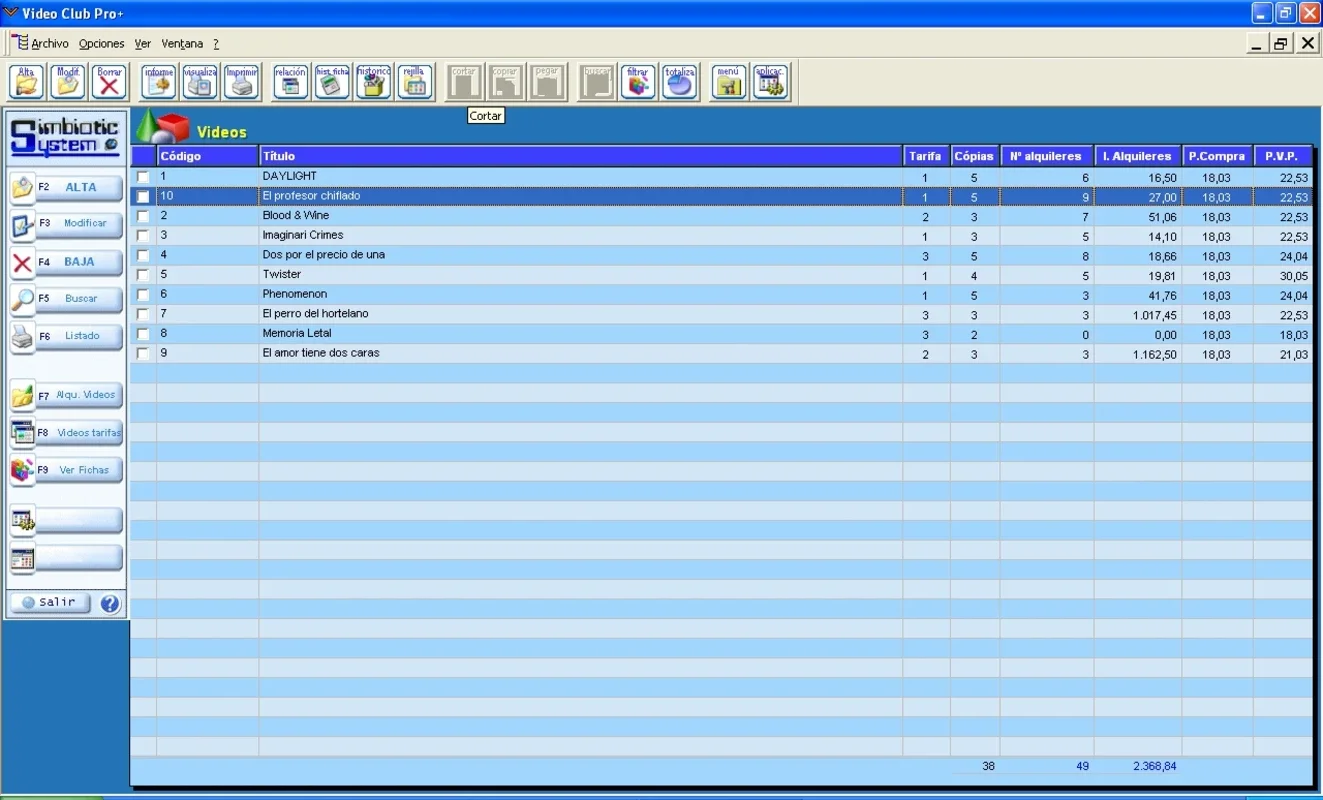The width and height of the screenshot is (1323, 800).
Task: Click the aplicac. toolbar icon
Action: (771, 82)
